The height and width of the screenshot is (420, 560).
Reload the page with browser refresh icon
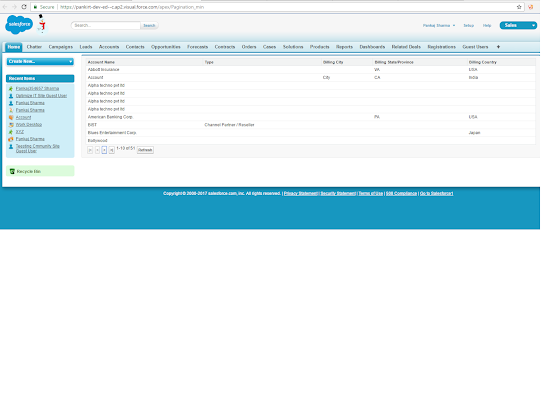(24, 7)
